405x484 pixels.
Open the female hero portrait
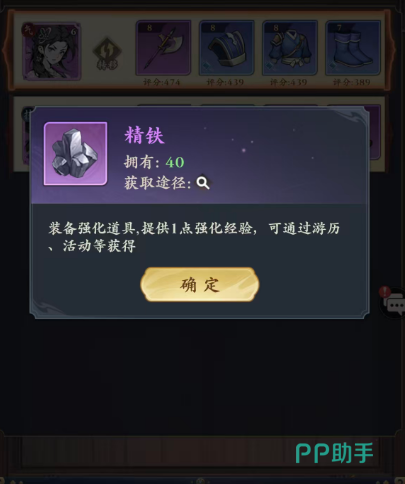[52, 51]
